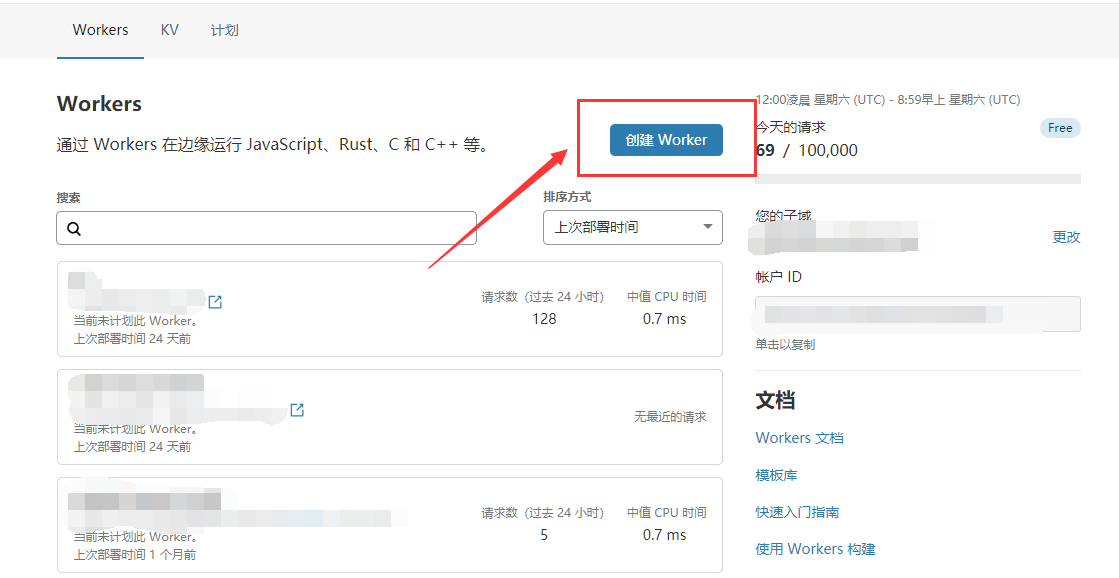
Task: Open the 模板库 link
Action: [776, 475]
